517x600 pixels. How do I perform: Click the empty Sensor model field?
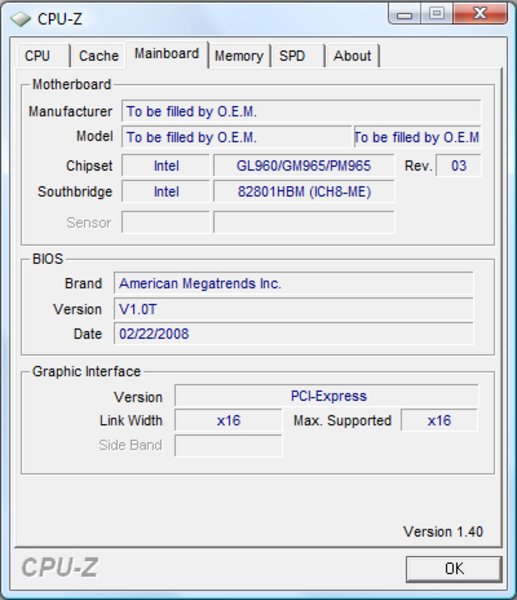click(303, 222)
